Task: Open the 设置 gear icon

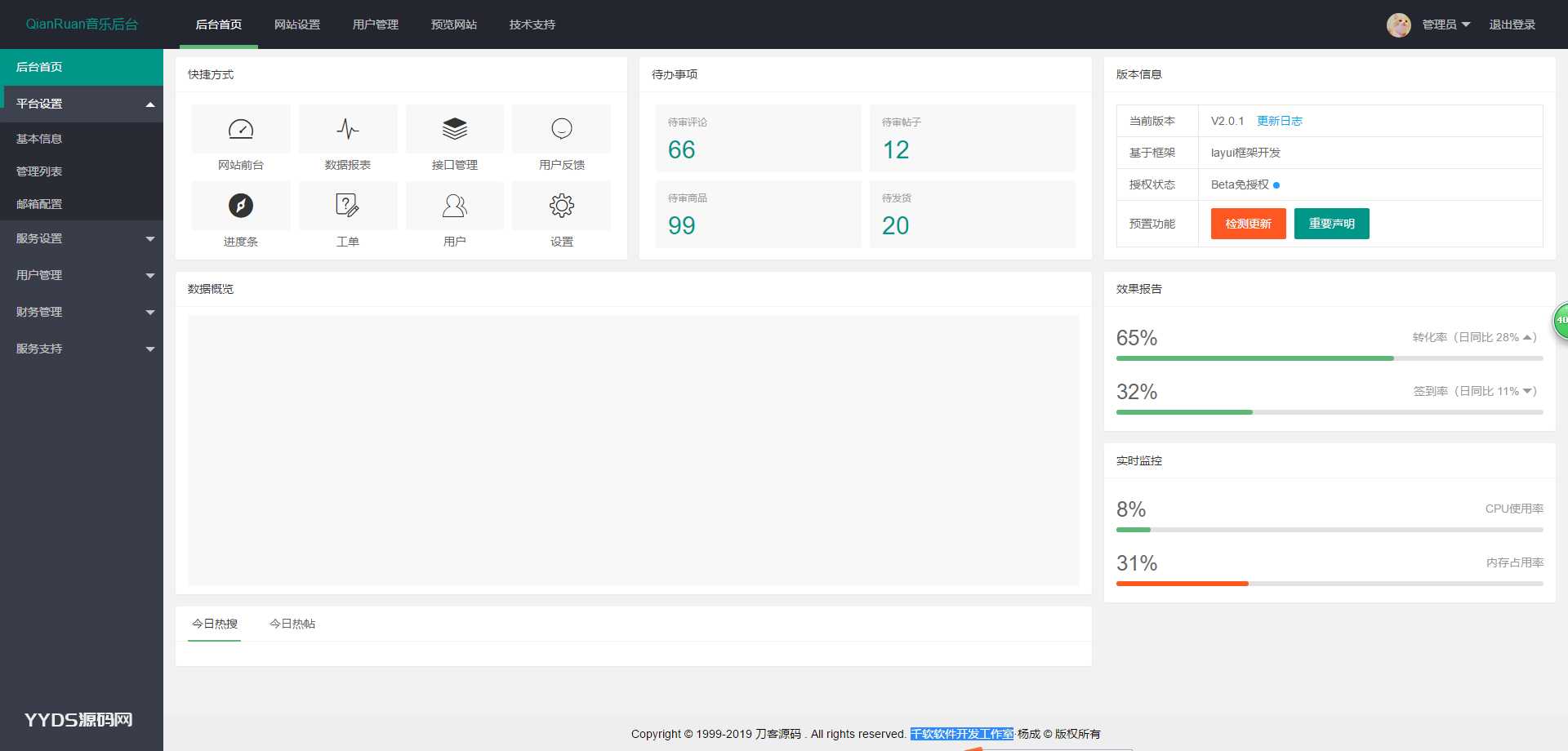Action: click(x=562, y=206)
